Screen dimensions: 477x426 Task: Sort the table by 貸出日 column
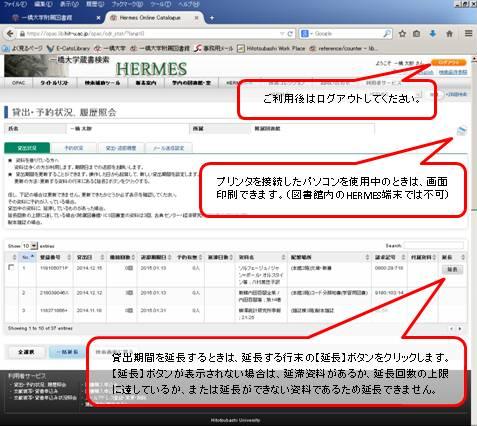tap(90, 257)
